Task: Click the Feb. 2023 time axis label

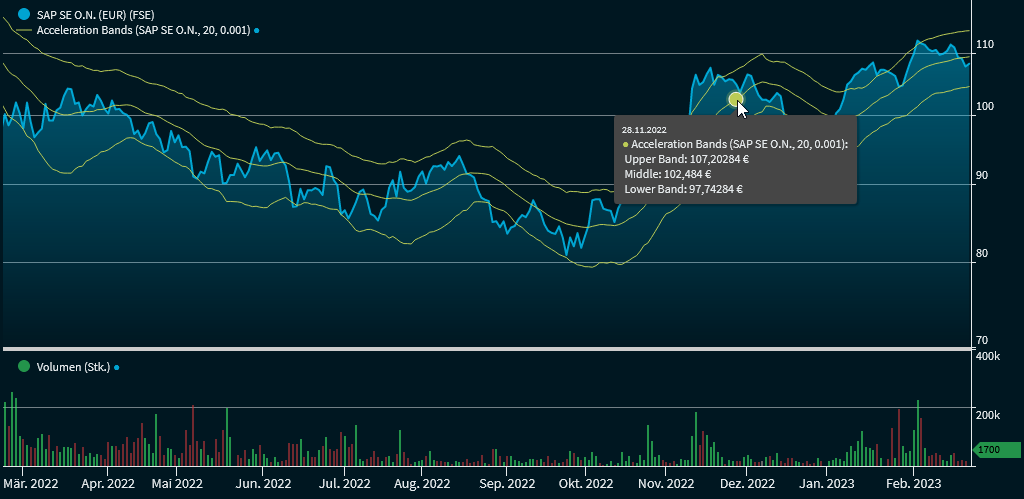Action: pos(913,483)
